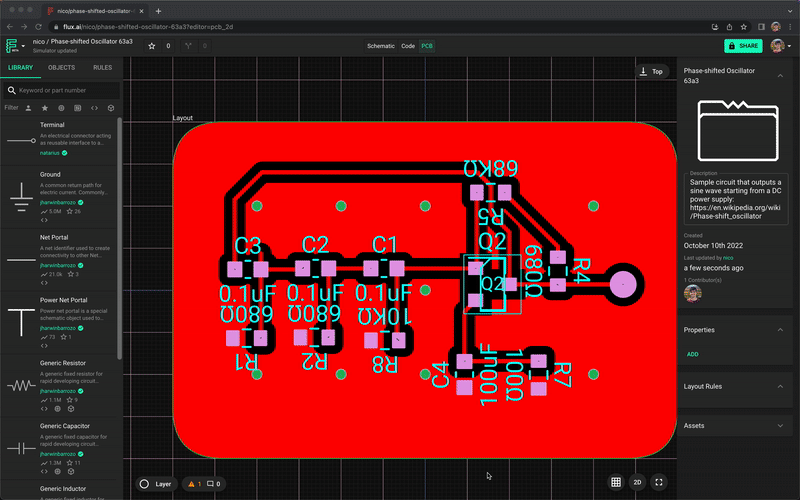Expand the Layout Rules section
The image size is (800, 500).
(x=780, y=386)
